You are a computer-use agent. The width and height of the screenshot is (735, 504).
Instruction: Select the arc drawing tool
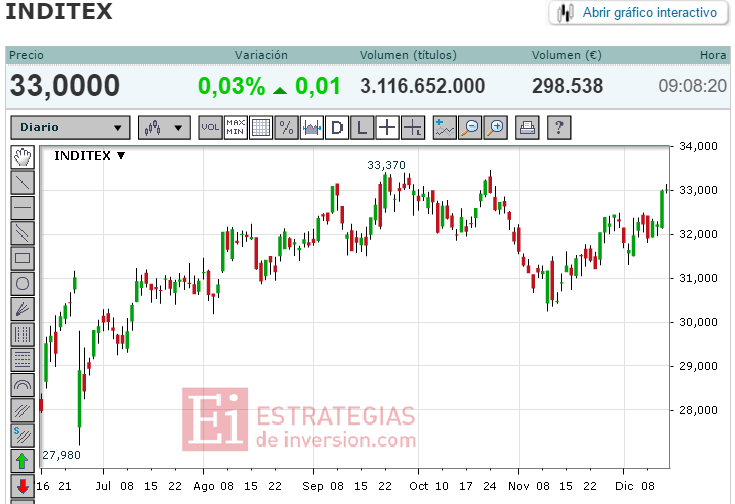22,385
